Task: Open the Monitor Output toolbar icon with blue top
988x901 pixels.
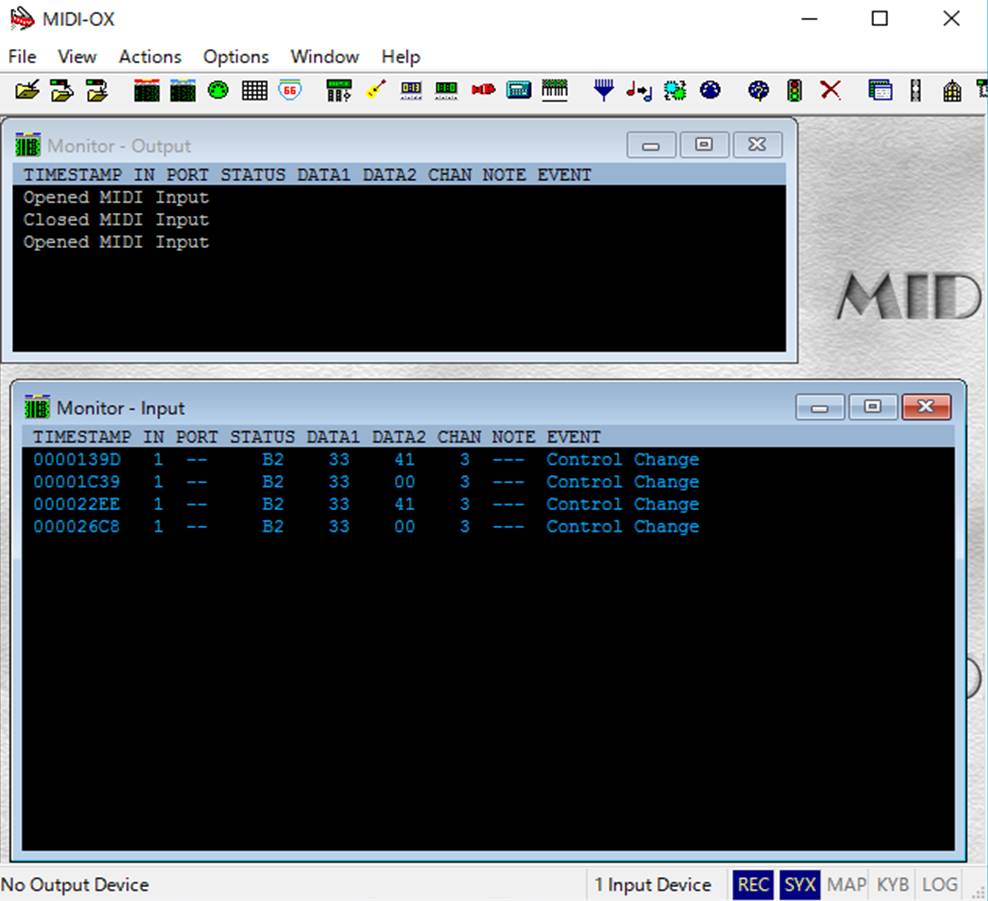Action: (183, 91)
